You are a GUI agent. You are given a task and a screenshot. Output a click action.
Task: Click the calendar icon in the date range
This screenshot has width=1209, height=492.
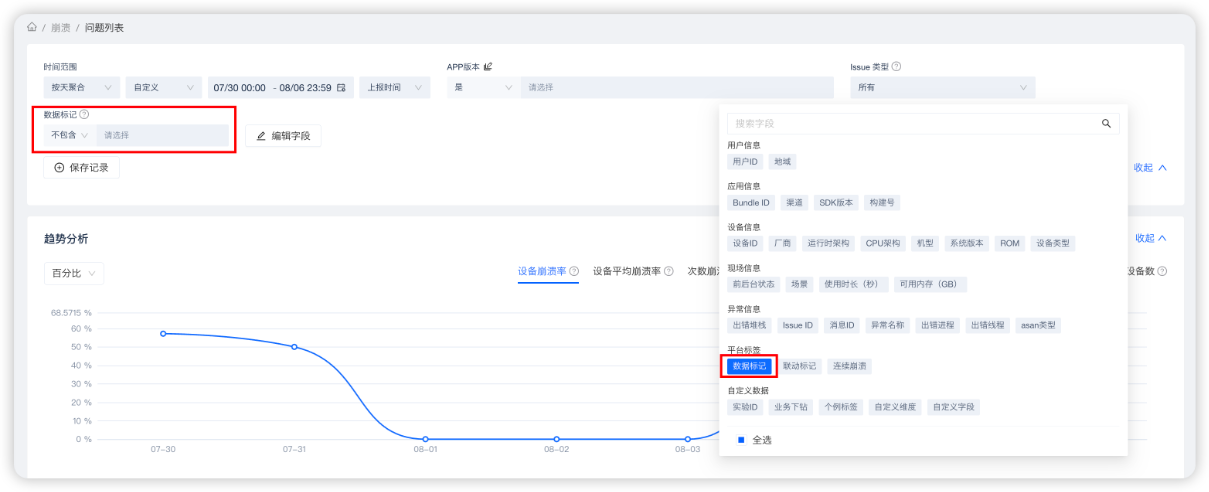[341, 88]
